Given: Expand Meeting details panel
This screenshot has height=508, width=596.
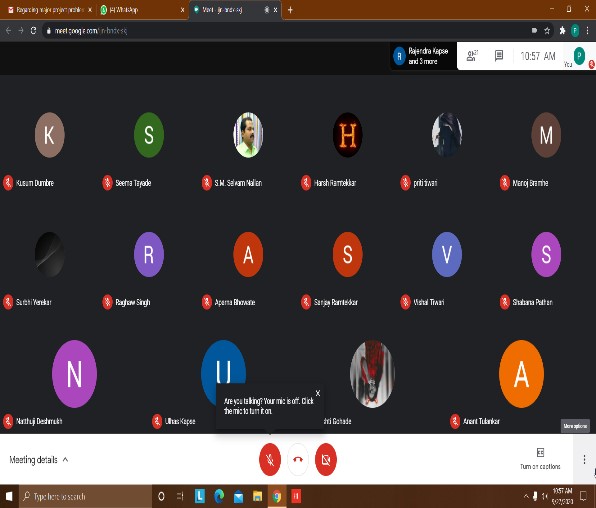Looking at the screenshot, I should pos(39,460).
